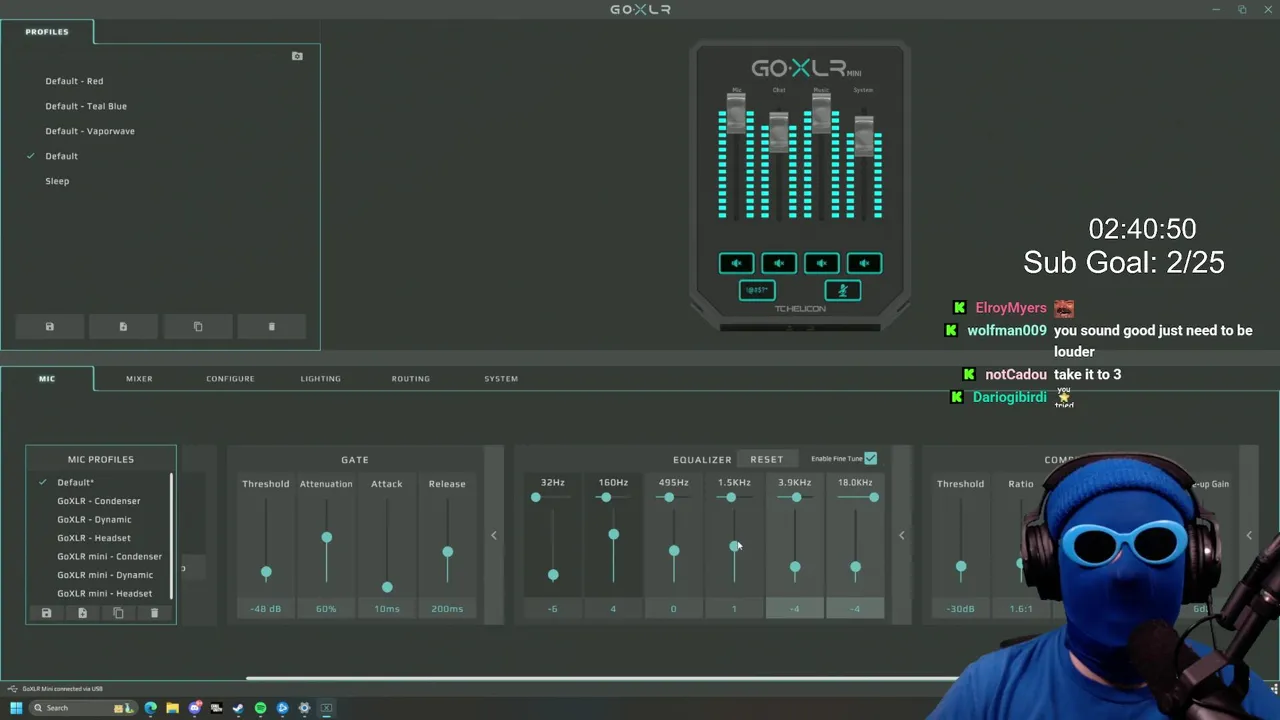
Task: Open the Routing tab
Action: pyautogui.click(x=410, y=379)
